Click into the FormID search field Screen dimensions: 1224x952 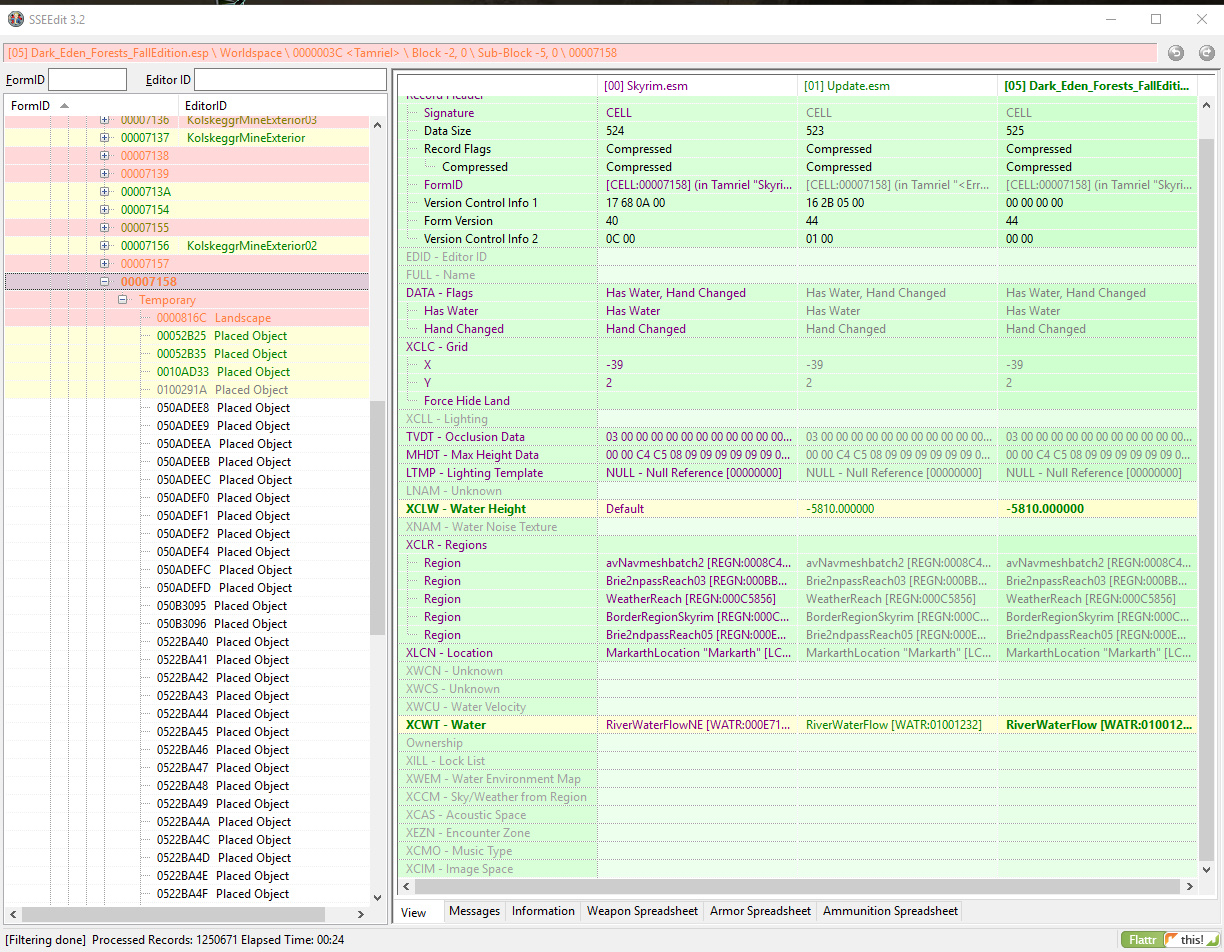(87, 80)
